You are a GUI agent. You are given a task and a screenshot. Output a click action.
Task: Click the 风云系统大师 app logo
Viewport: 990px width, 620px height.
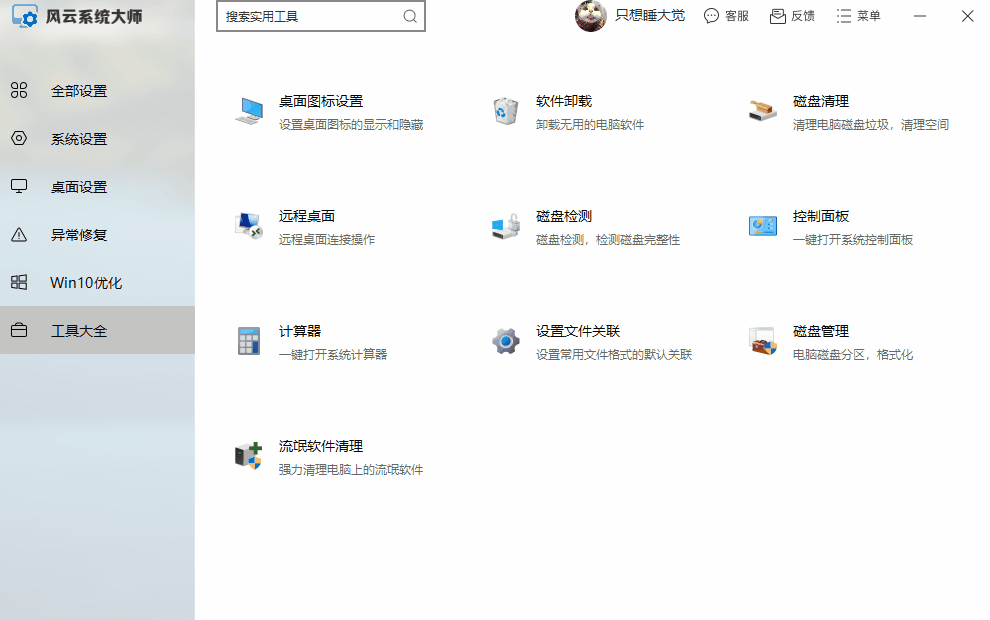click(25, 16)
